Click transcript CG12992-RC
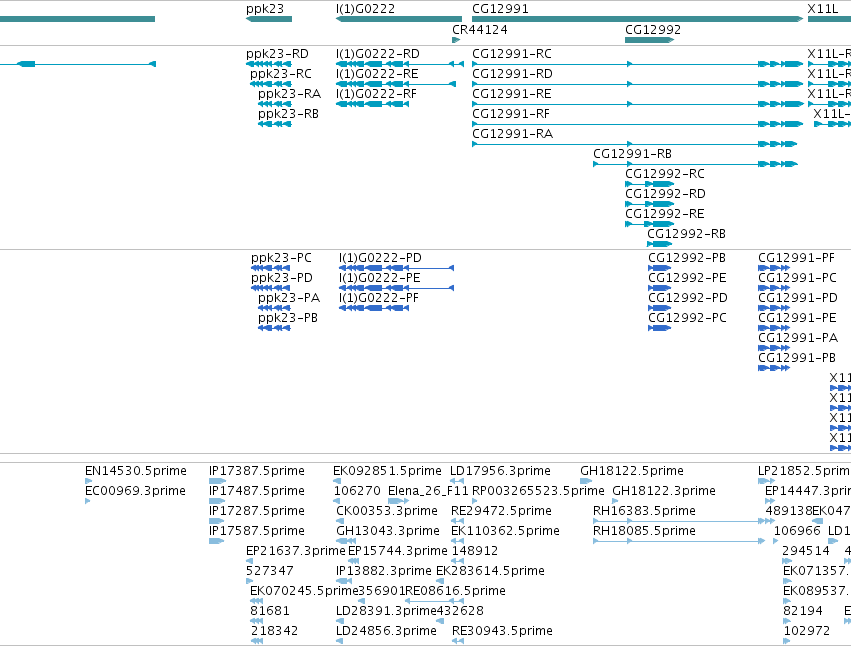 tap(650, 185)
